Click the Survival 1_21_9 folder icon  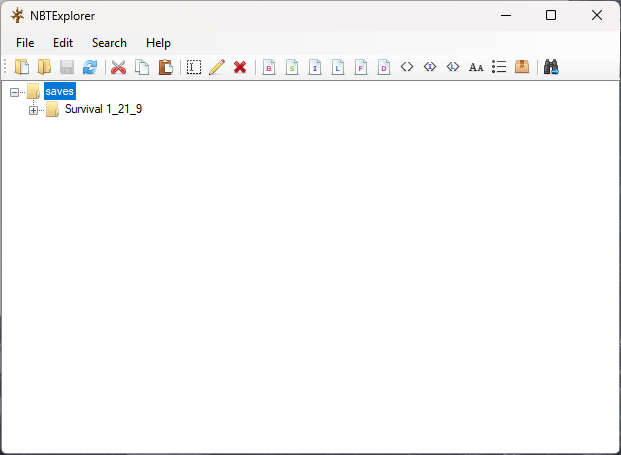tap(53, 109)
